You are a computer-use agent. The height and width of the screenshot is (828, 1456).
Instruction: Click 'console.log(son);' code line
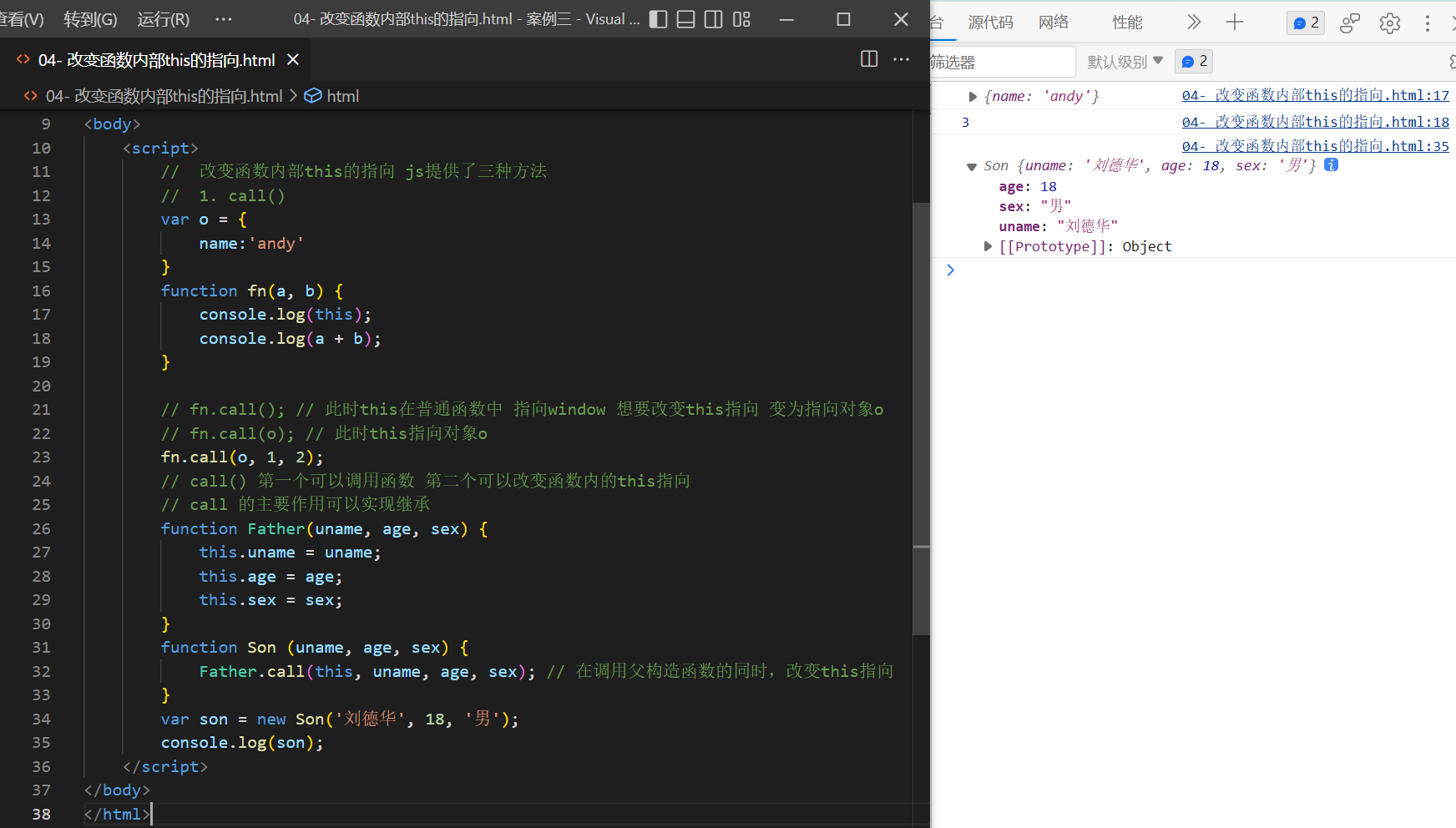242,742
